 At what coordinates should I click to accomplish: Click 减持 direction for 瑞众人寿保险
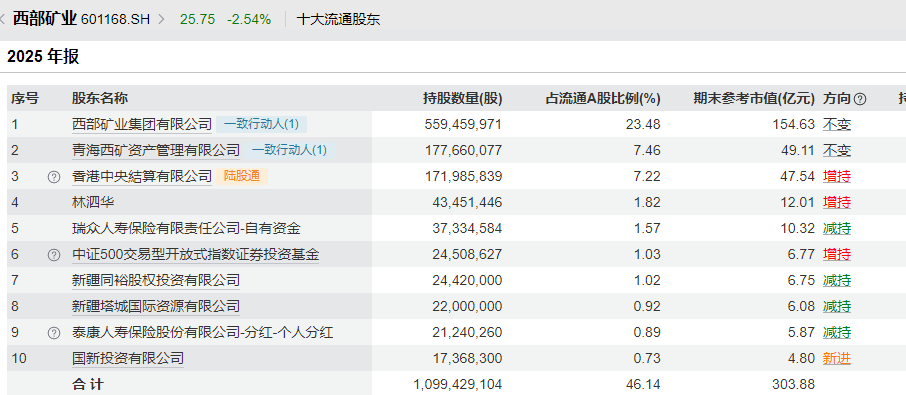[x=837, y=229]
